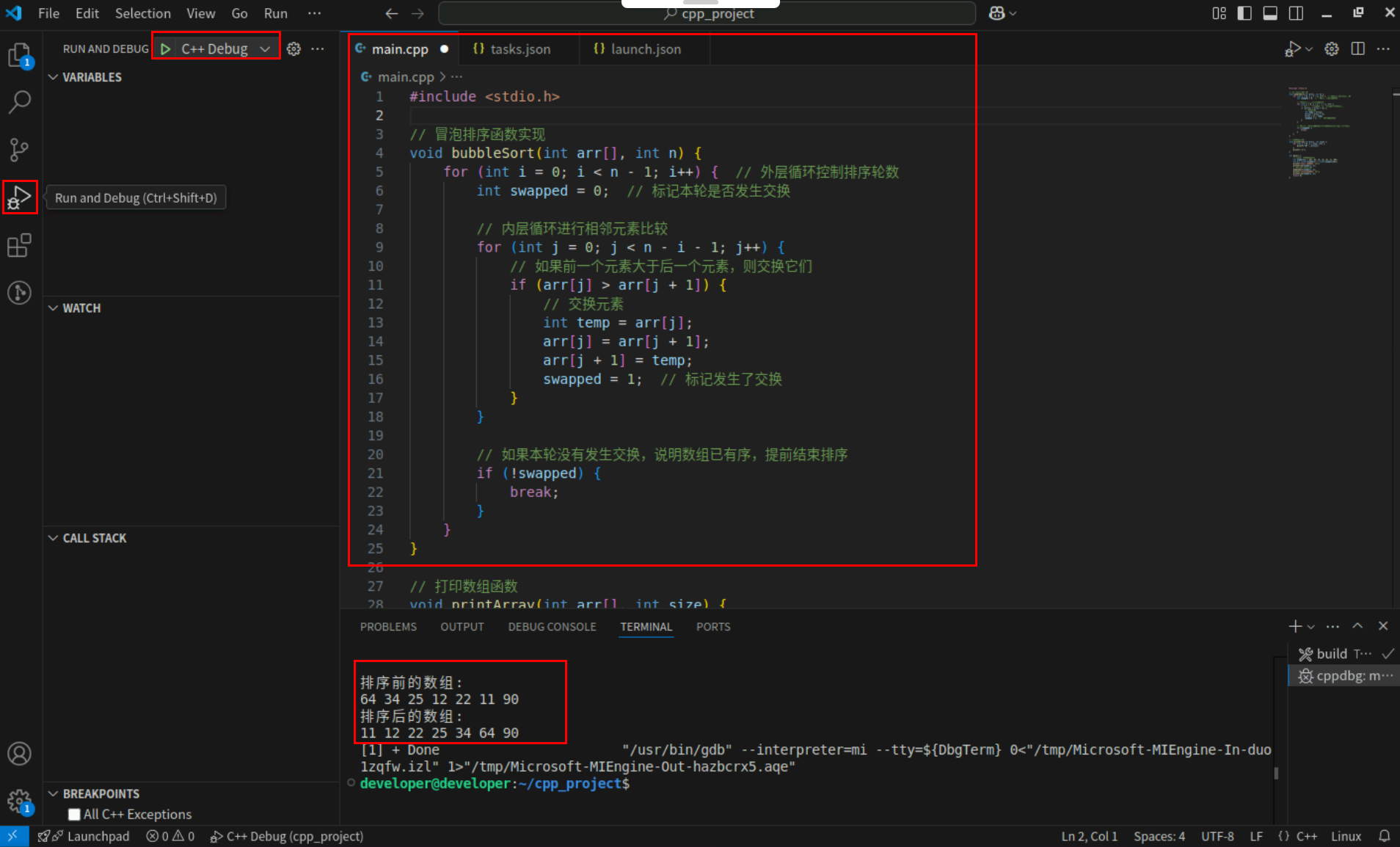
Task: Toggle secondary side bar visibility
Action: pyautogui.click(x=1296, y=13)
